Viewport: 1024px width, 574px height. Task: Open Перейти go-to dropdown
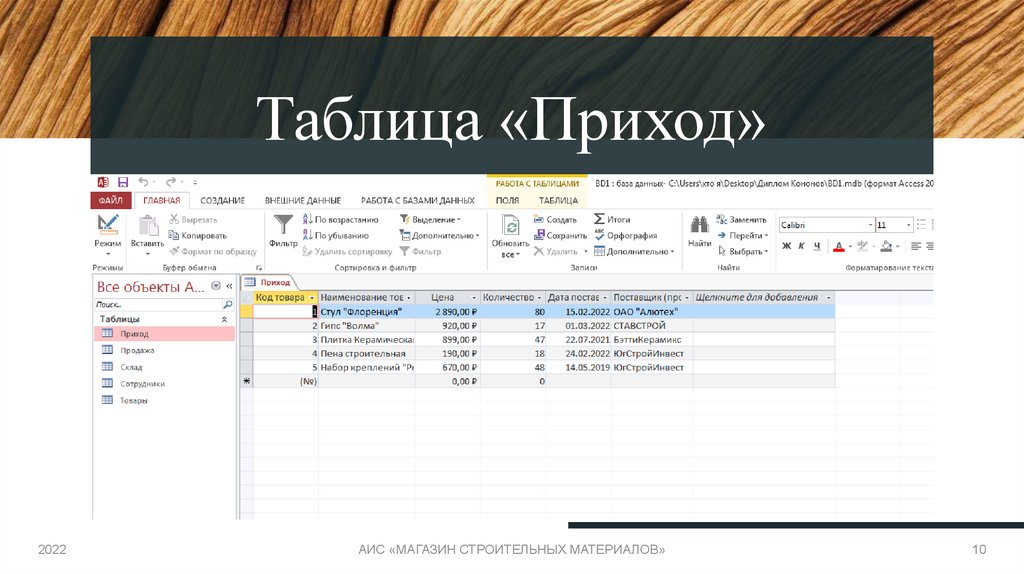[743, 236]
